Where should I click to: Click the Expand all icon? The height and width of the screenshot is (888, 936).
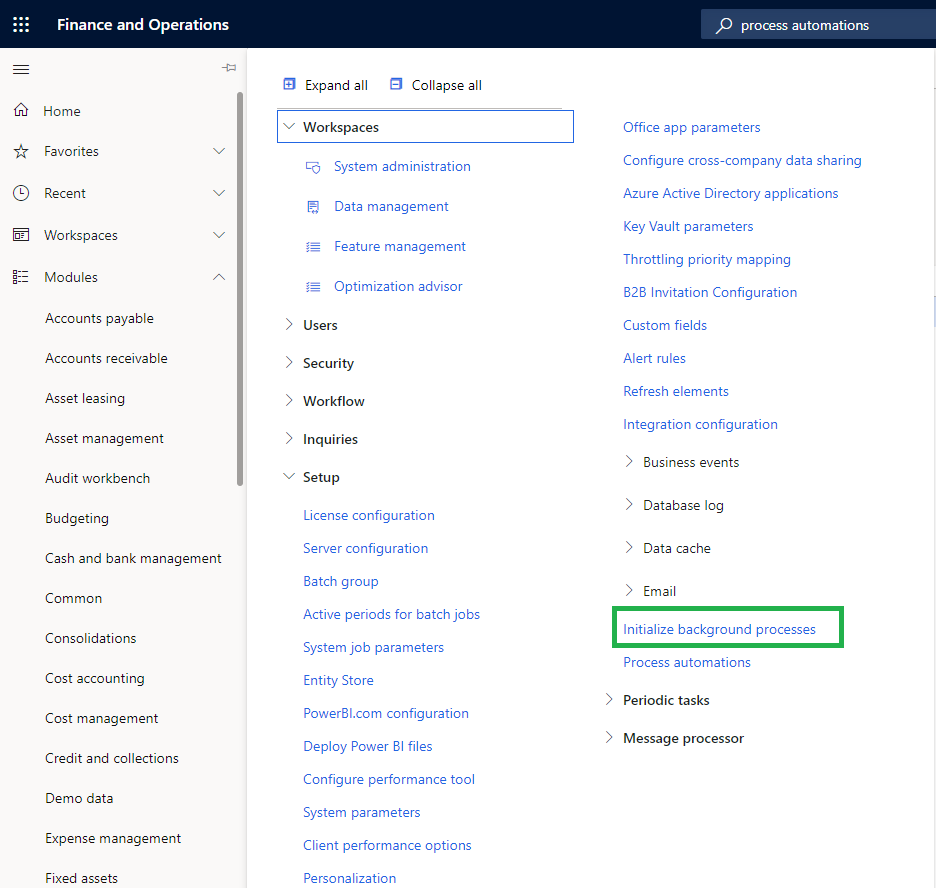coord(290,85)
